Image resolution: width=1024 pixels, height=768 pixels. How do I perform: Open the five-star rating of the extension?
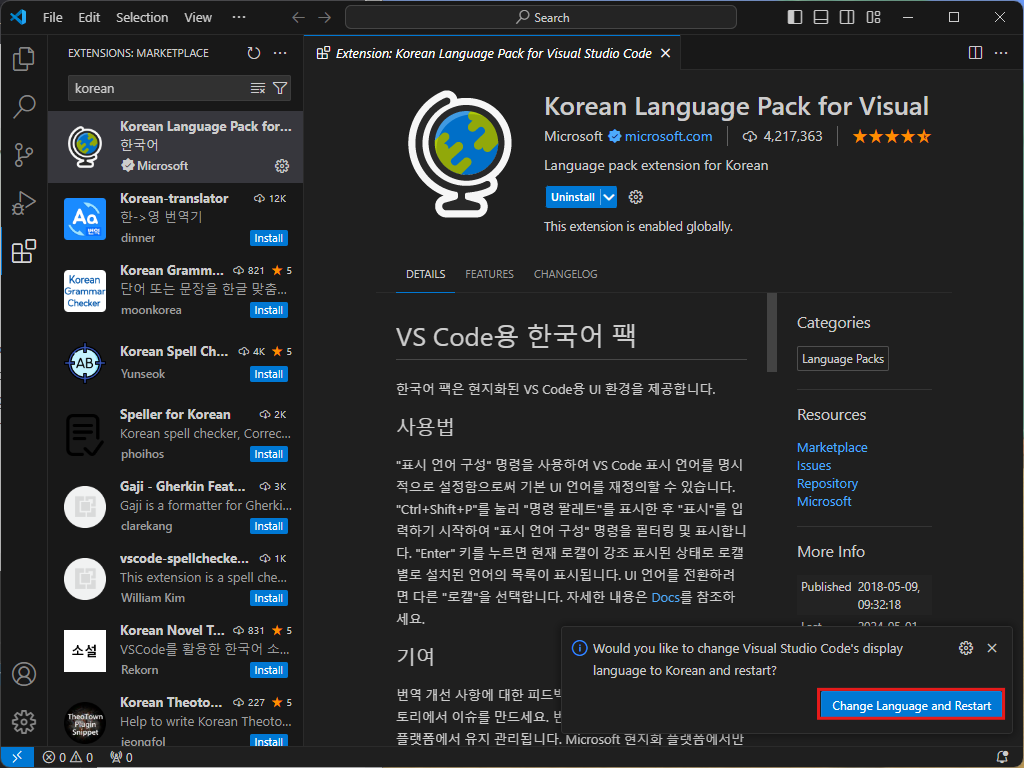pos(891,136)
